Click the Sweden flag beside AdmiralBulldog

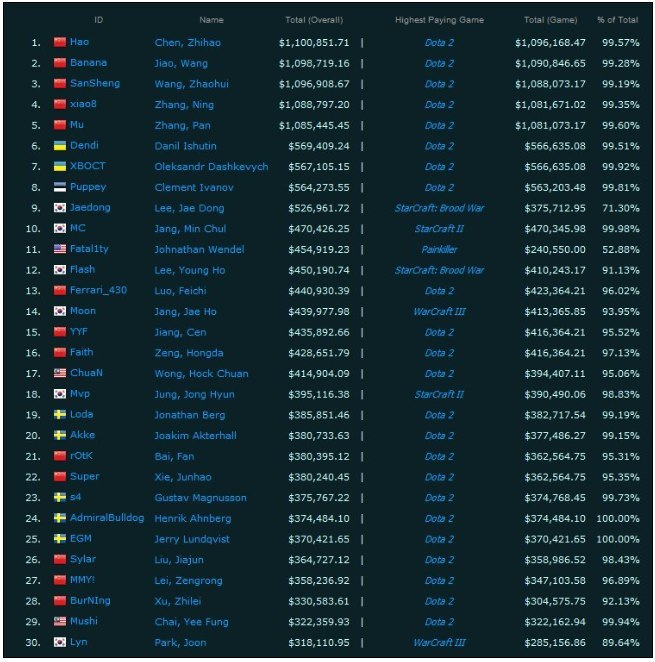(x=60, y=518)
